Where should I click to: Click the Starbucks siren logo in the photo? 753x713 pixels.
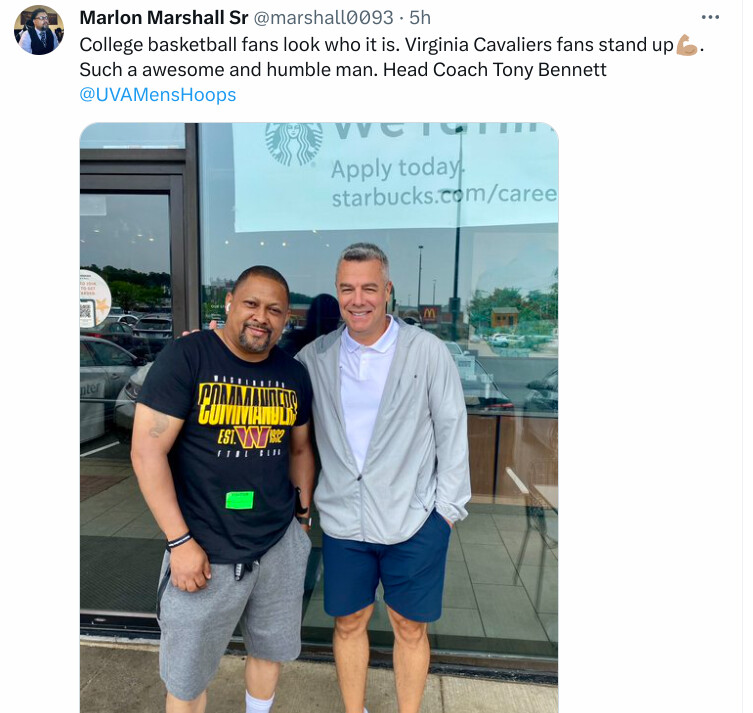[294, 143]
